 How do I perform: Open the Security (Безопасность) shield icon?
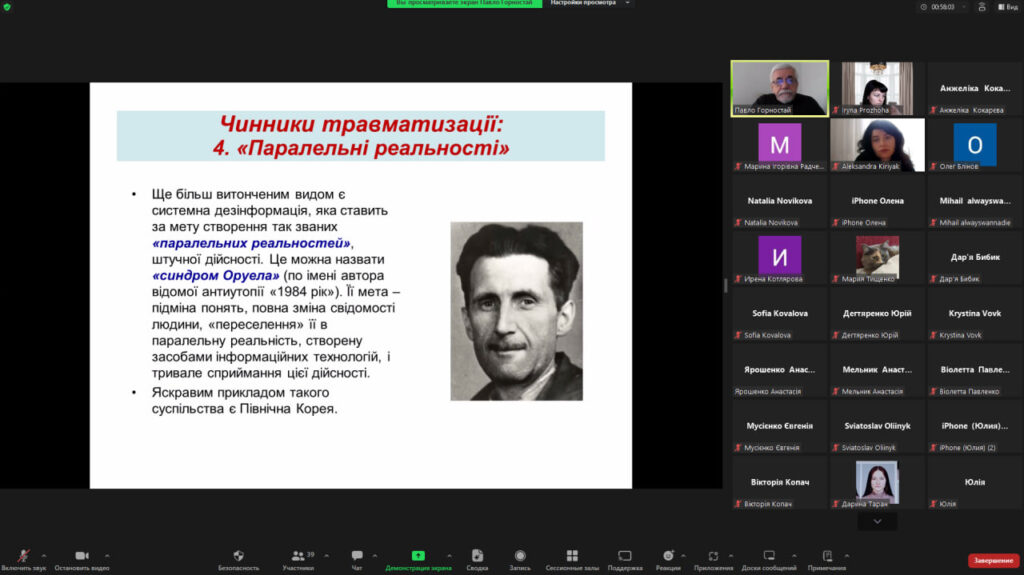238,556
